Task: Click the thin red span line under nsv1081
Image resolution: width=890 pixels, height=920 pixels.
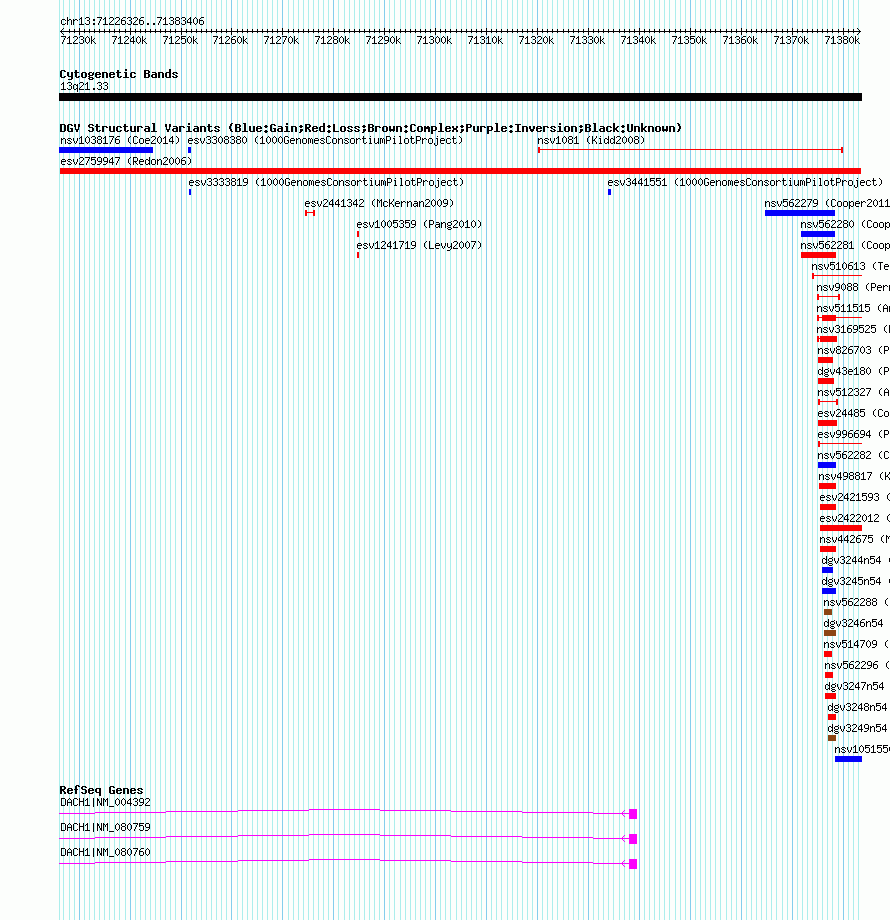Action: click(x=691, y=150)
